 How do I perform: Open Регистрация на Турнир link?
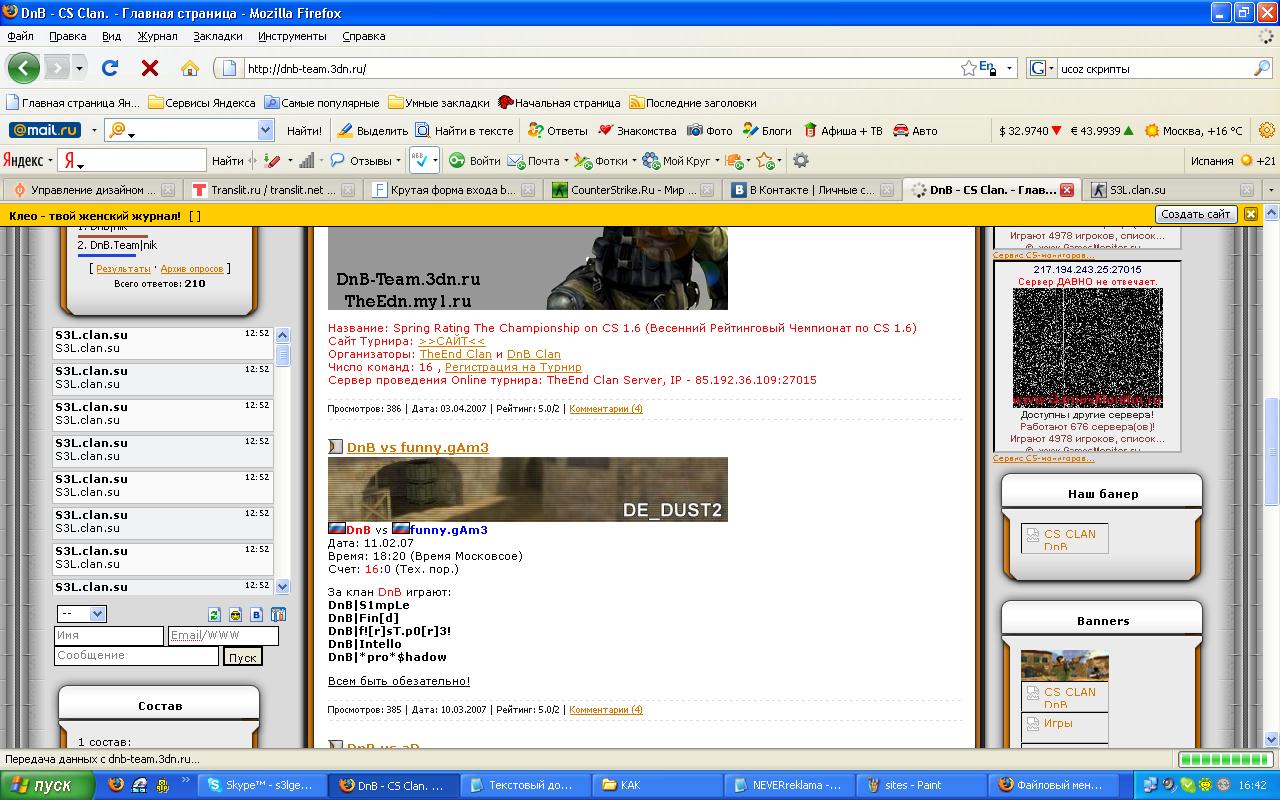(x=513, y=367)
